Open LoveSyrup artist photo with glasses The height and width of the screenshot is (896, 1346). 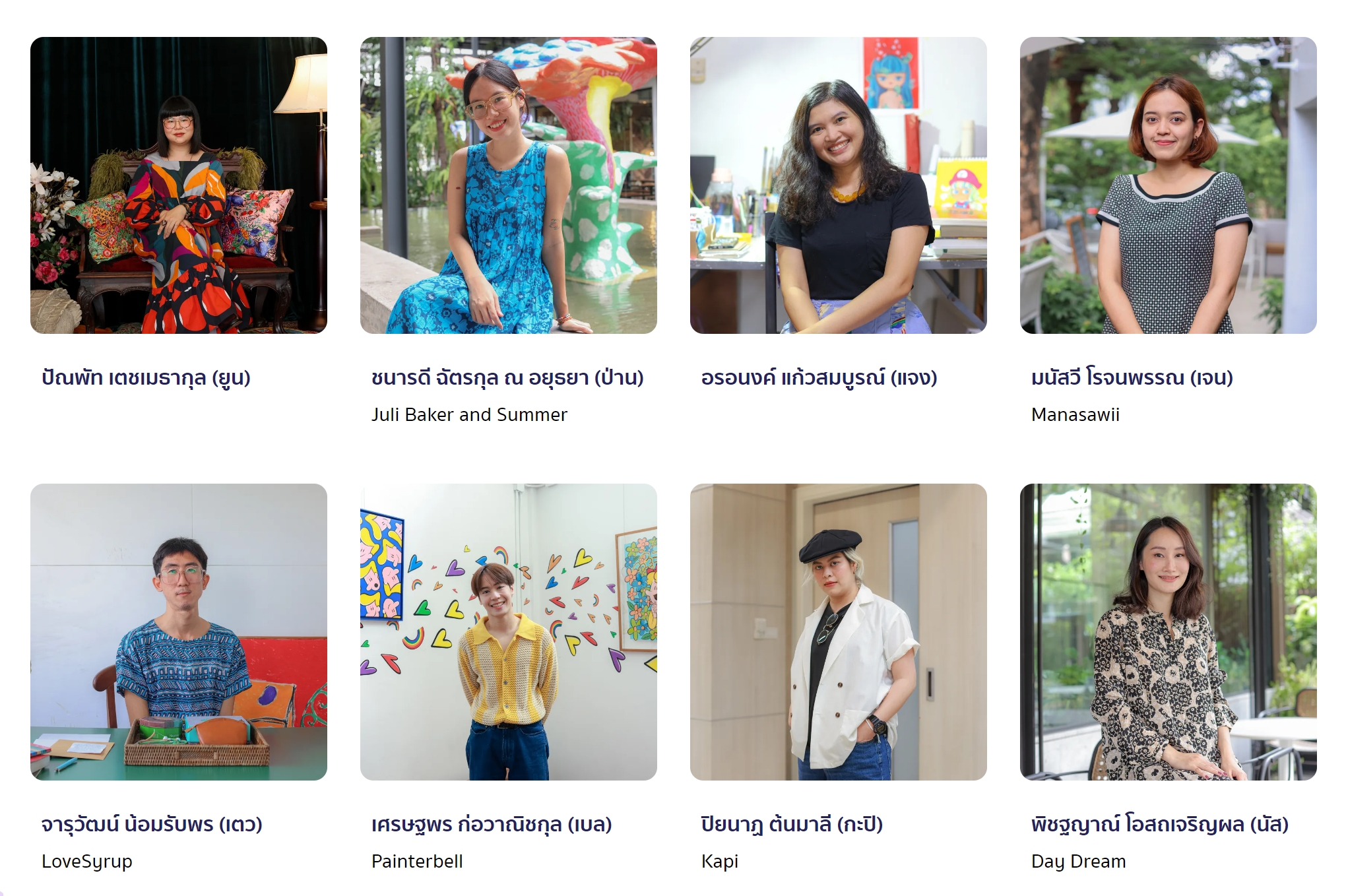tap(179, 632)
